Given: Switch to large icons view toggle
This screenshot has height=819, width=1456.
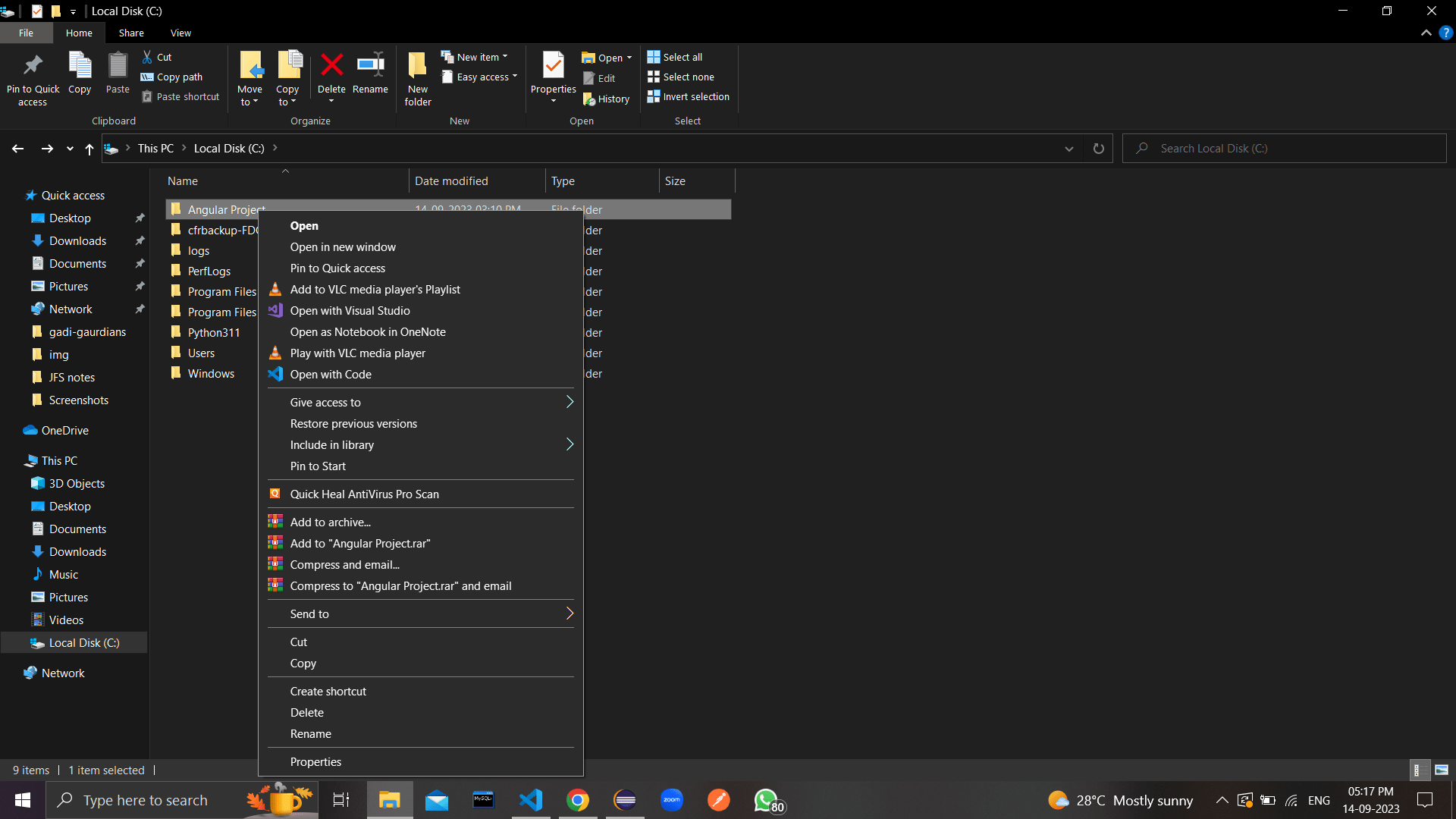Looking at the screenshot, I should [1442, 770].
